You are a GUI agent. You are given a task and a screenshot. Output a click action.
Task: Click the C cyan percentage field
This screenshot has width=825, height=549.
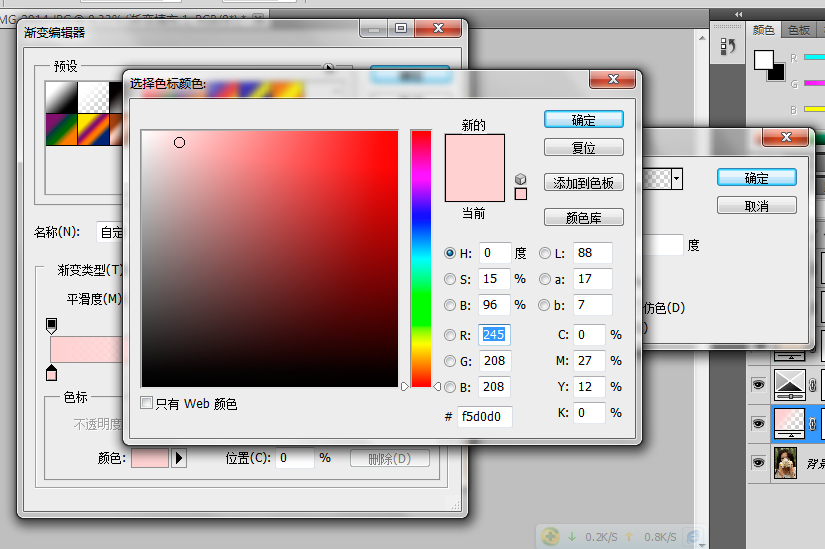(x=589, y=335)
